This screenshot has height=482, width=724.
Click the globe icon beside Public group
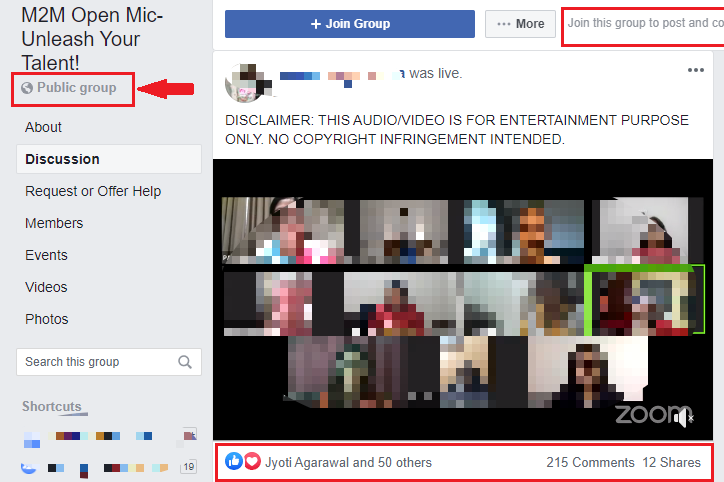click(27, 88)
